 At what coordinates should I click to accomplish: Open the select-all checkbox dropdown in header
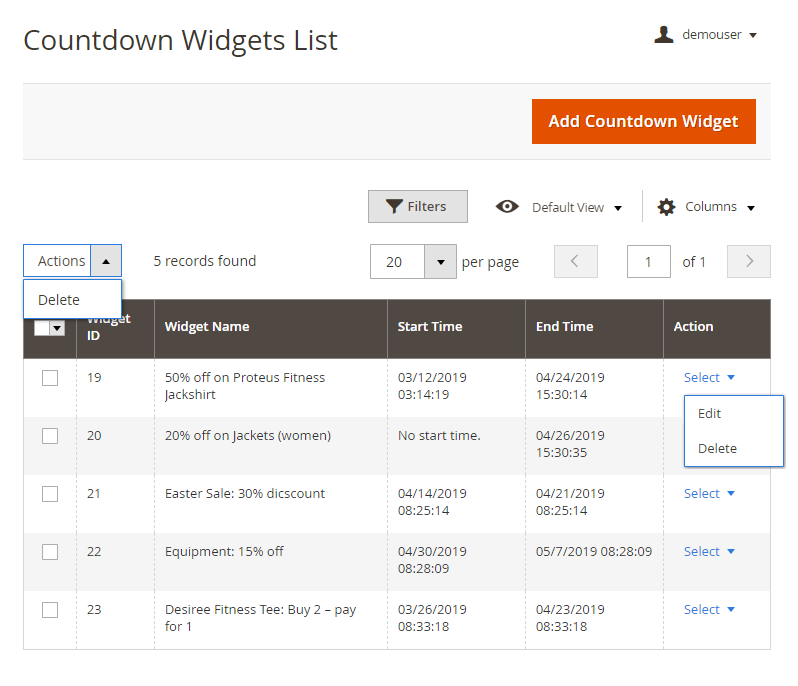coord(57,328)
